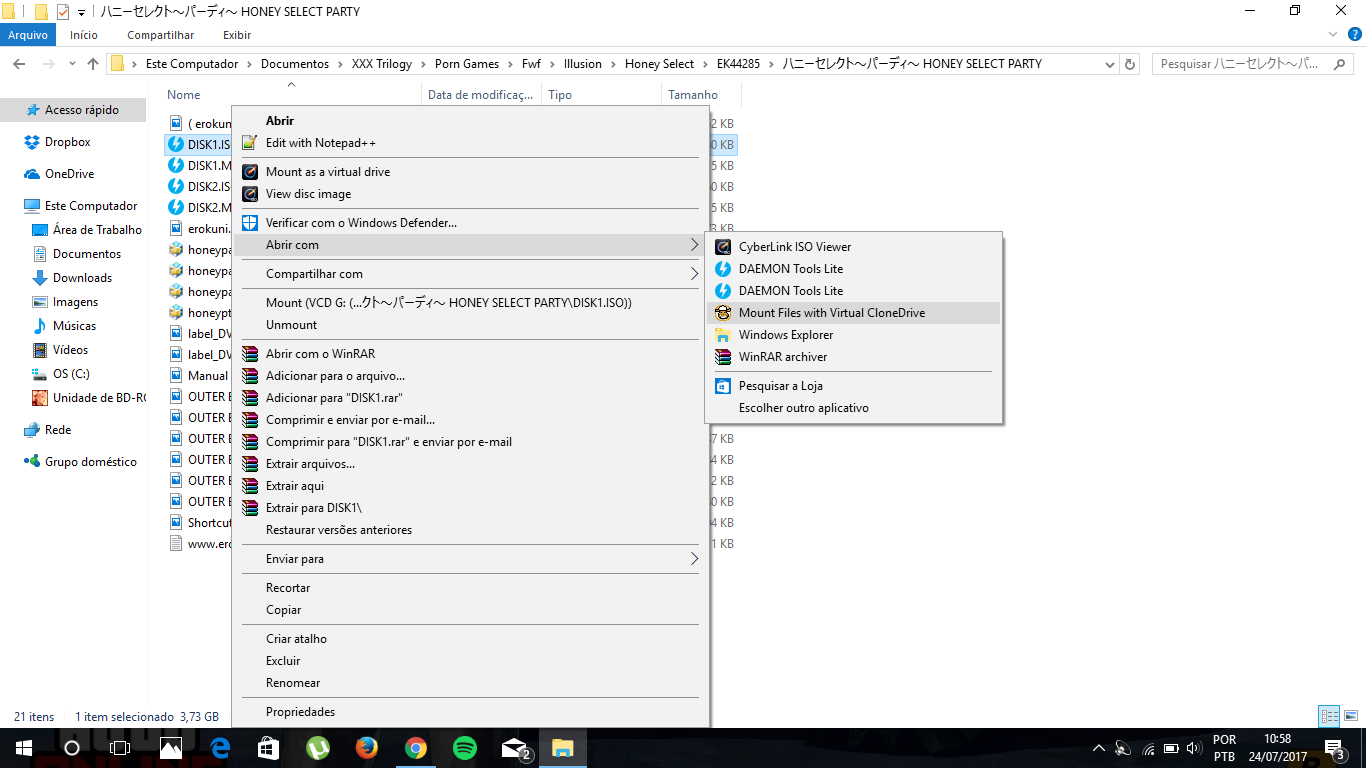This screenshot has width=1366, height=768.
Task: Open the Mail app on the taskbar
Action: pyautogui.click(x=515, y=748)
